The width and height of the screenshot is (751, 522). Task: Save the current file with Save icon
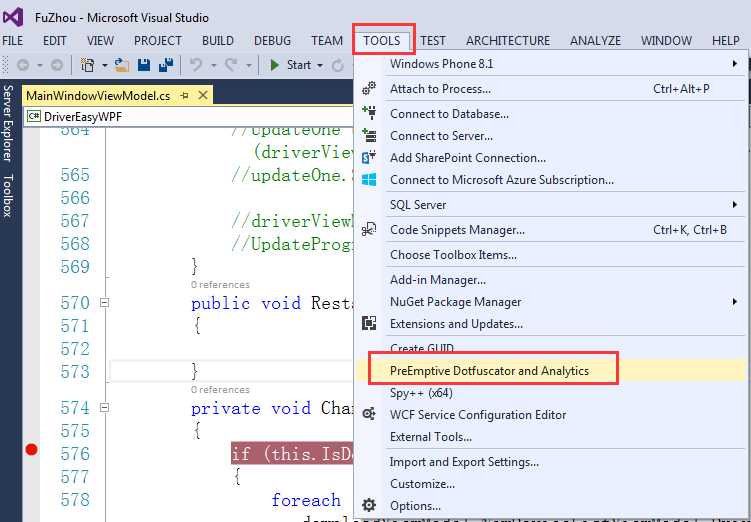coord(144,65)
